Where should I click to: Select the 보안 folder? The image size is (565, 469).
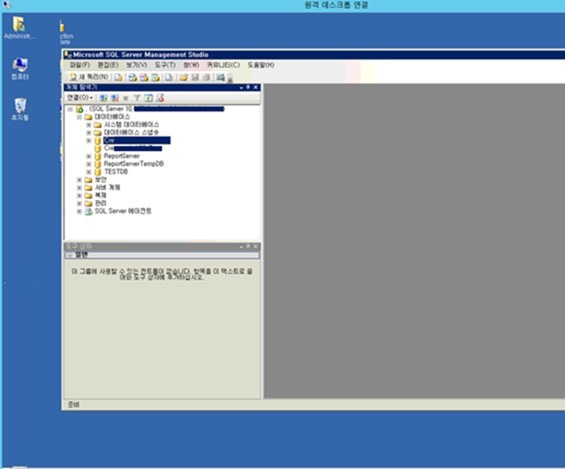pyautogui.click(x=101, y=179)
